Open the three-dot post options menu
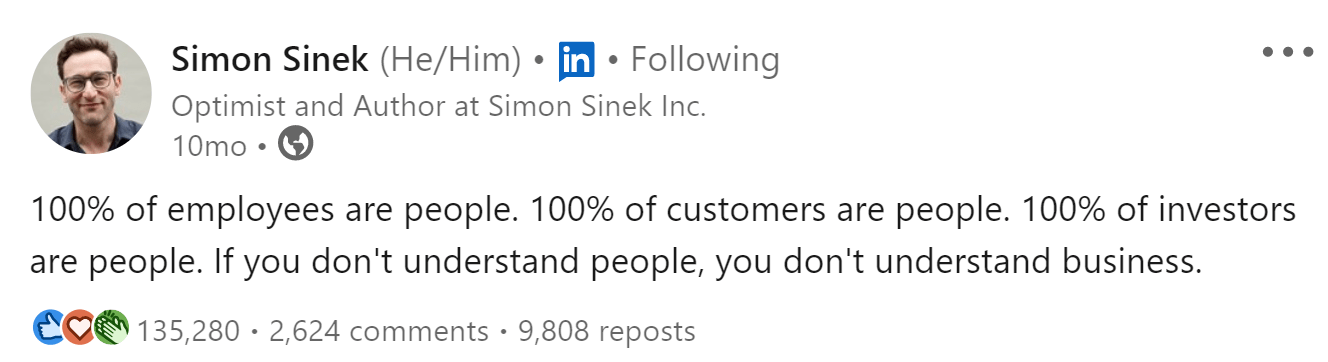Viewport: 1328px width, 362px height. (1287, 52)
